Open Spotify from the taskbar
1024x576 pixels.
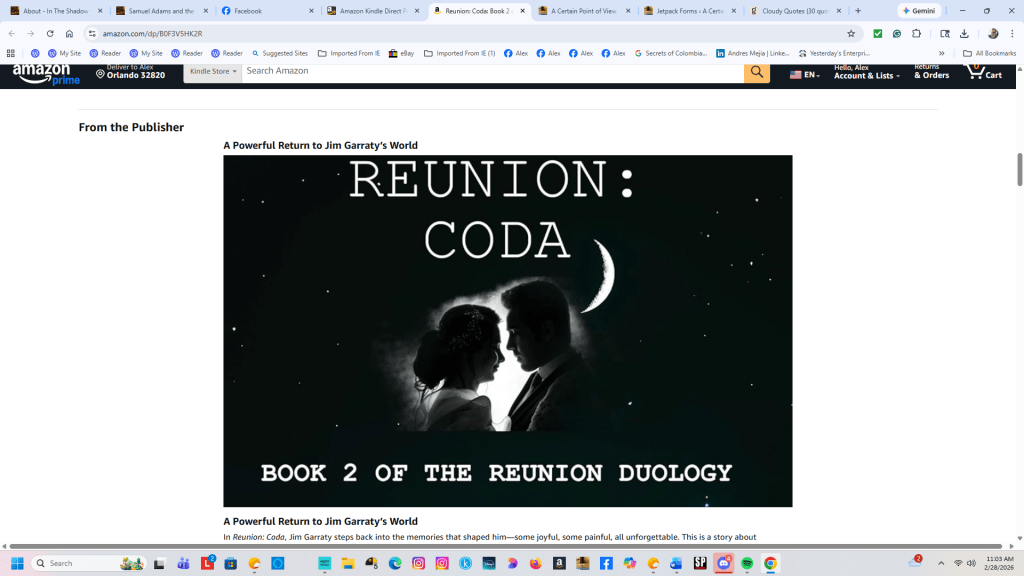(747, 563)
